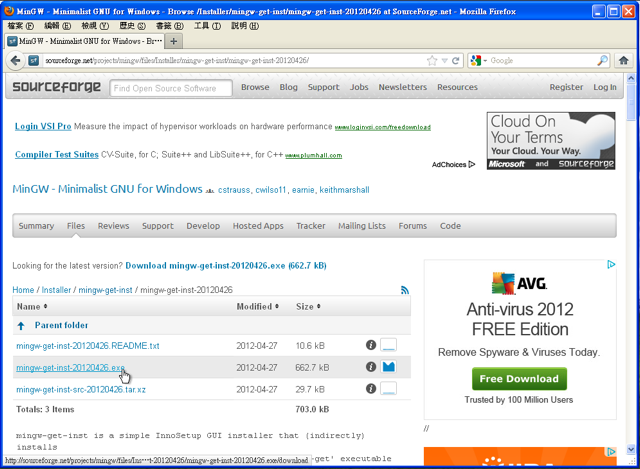Click Browse in SourceForge header
The width and height of the screenshot is (640, 469).
coord(255,87)
